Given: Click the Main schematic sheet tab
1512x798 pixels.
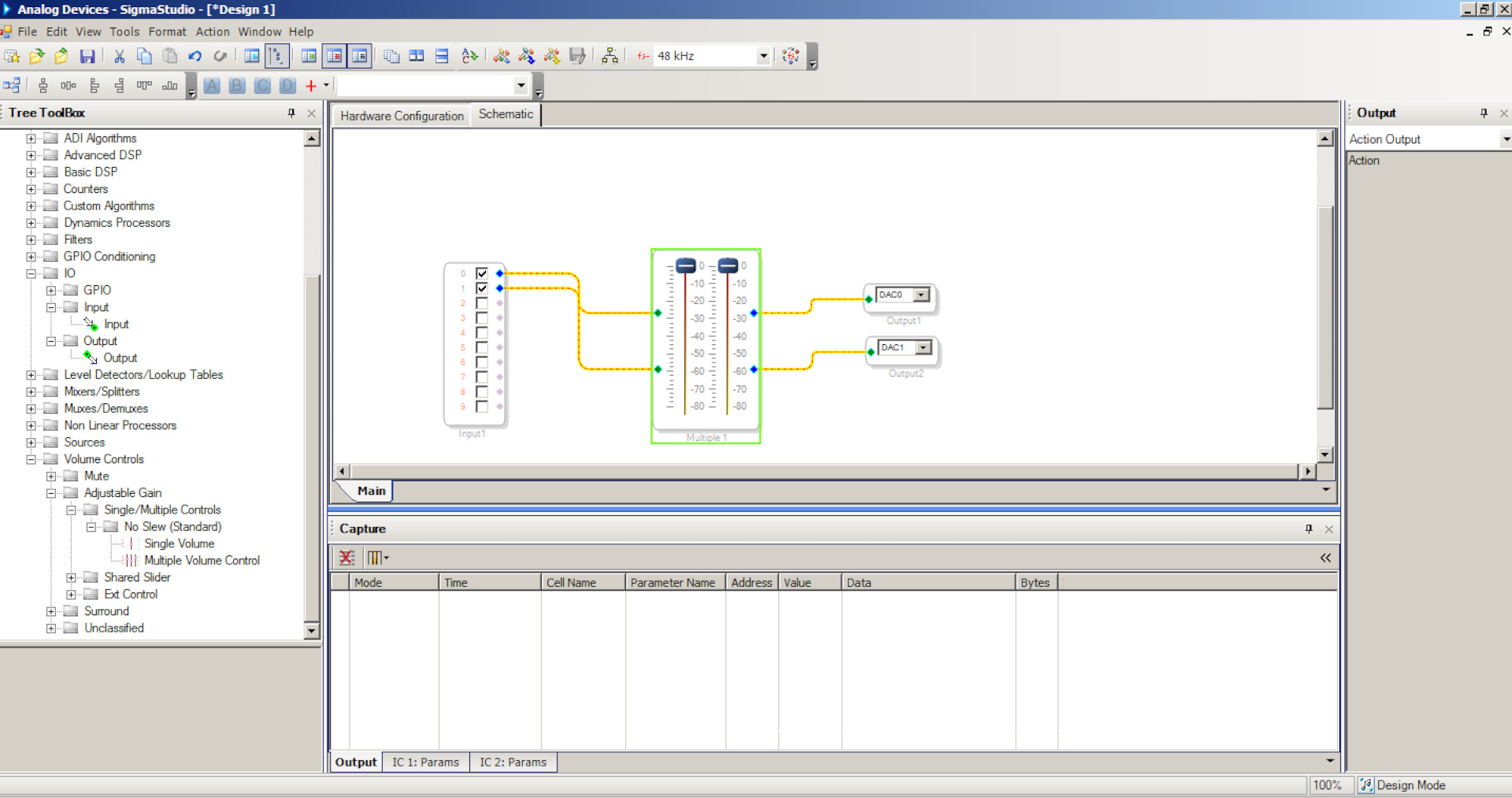Looking at the screenshot, I should point(371,492).
